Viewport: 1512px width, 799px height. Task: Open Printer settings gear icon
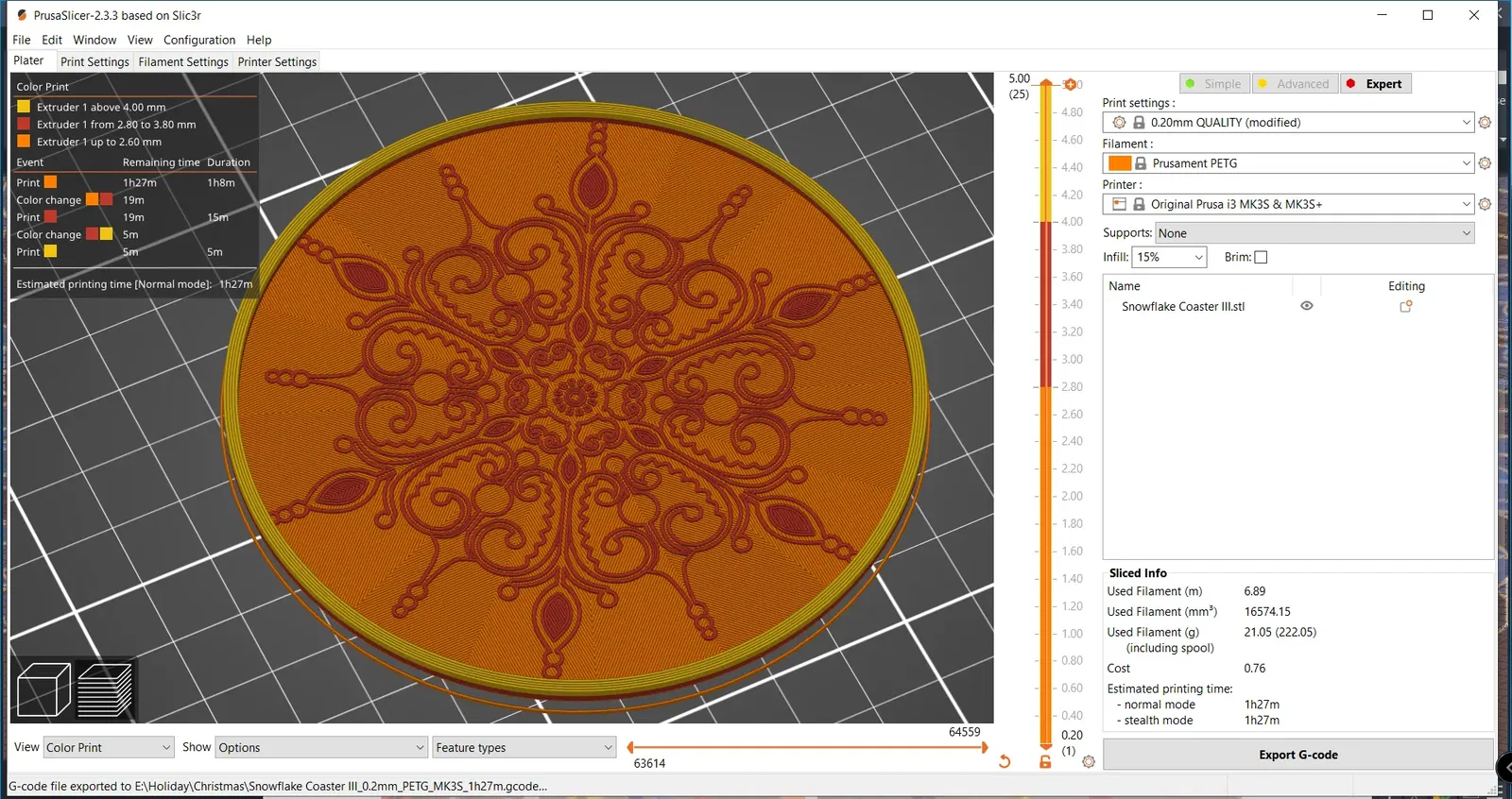[x=1485, y=204]
